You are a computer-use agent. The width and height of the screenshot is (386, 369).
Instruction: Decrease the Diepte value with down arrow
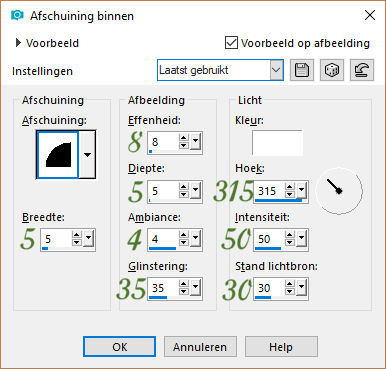point(184,195)
